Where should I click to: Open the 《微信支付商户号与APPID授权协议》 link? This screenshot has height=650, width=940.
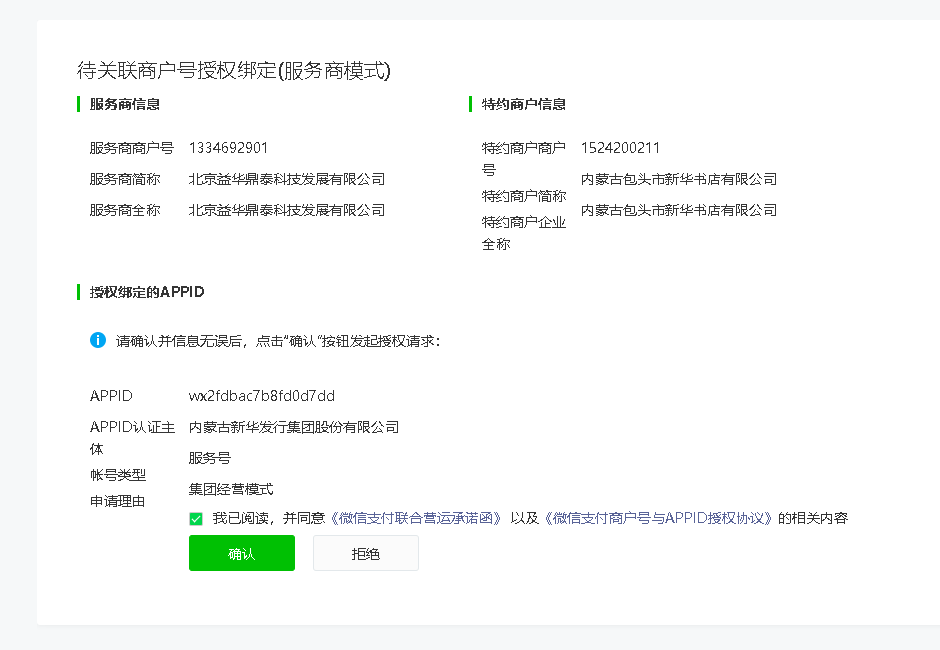[x=660, y=518]
